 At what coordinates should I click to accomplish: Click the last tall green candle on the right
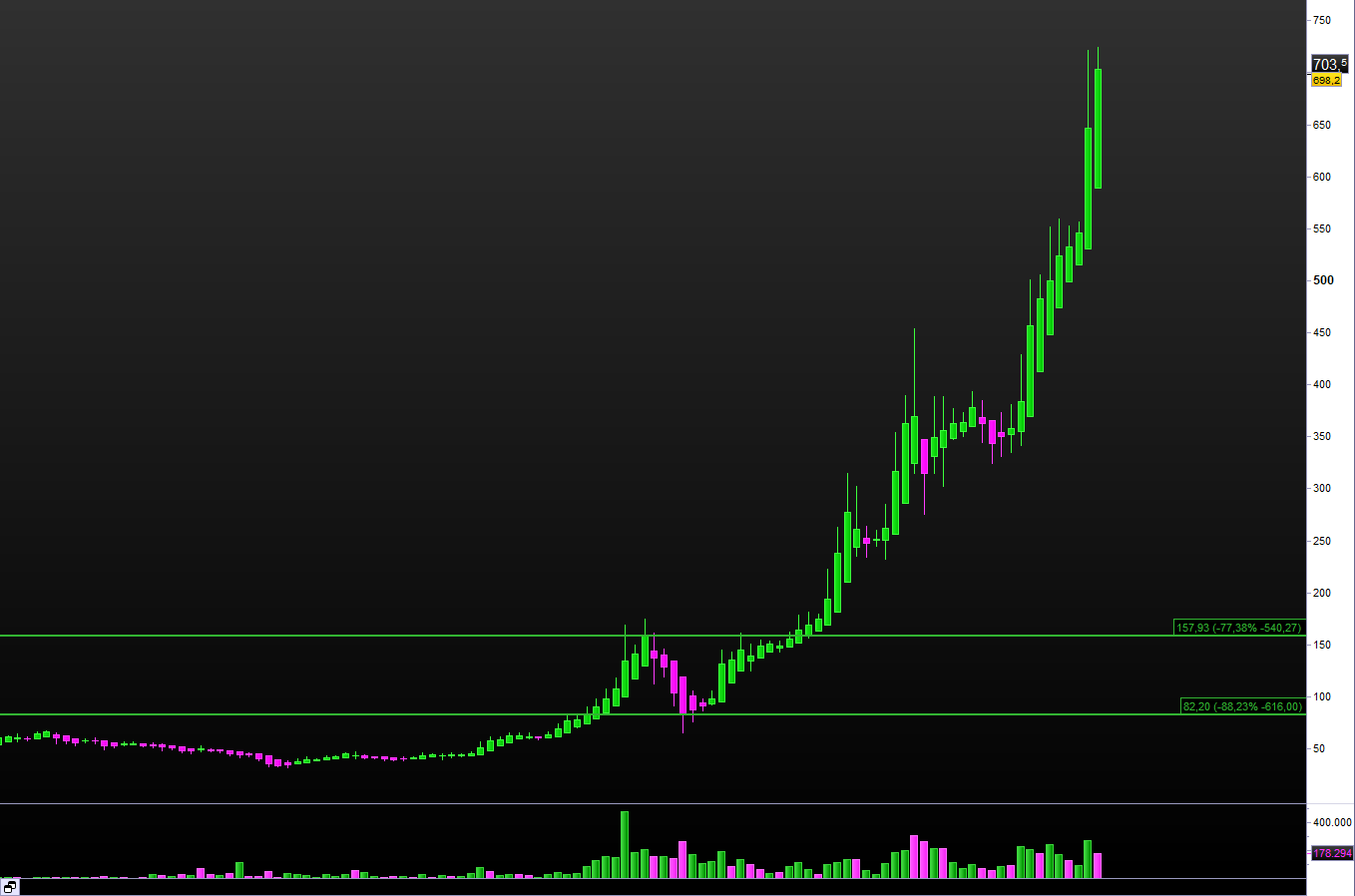click(x=1098, y=128)
